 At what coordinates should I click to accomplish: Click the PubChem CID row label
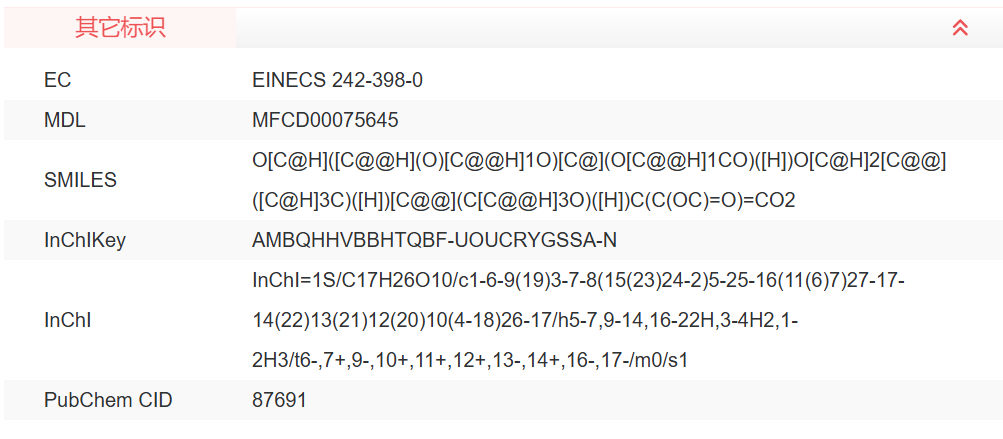point(108,400)
